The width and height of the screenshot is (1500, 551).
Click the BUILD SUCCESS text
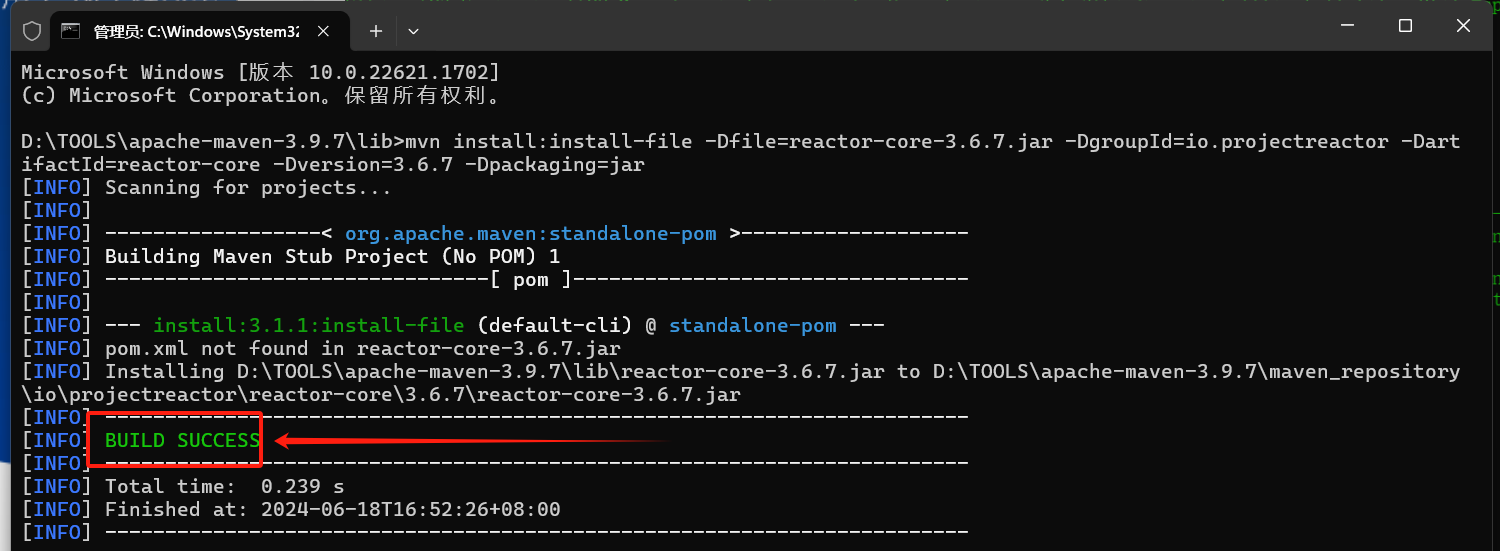pos(182,440)
